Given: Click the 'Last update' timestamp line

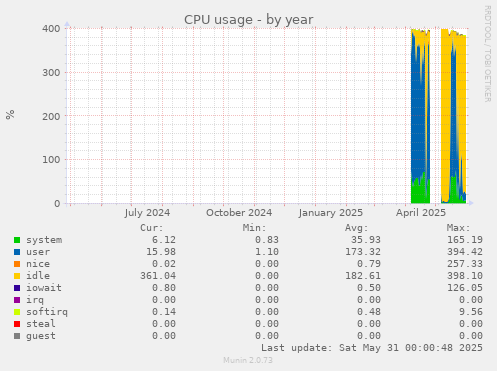Looking at the screenshot, I should [x=372, y=348].
